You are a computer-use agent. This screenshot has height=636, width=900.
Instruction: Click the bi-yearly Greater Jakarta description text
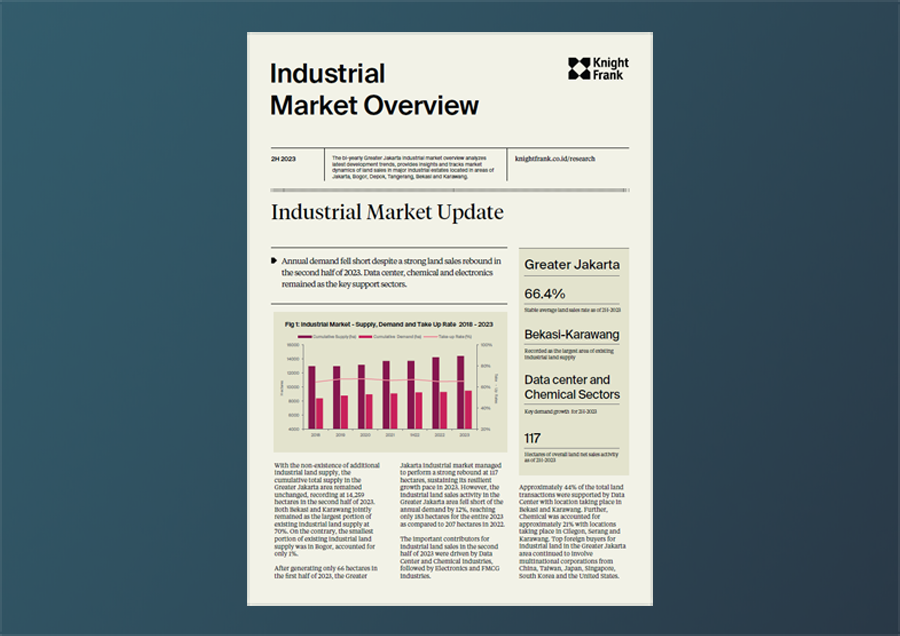(x=413, y=167)
